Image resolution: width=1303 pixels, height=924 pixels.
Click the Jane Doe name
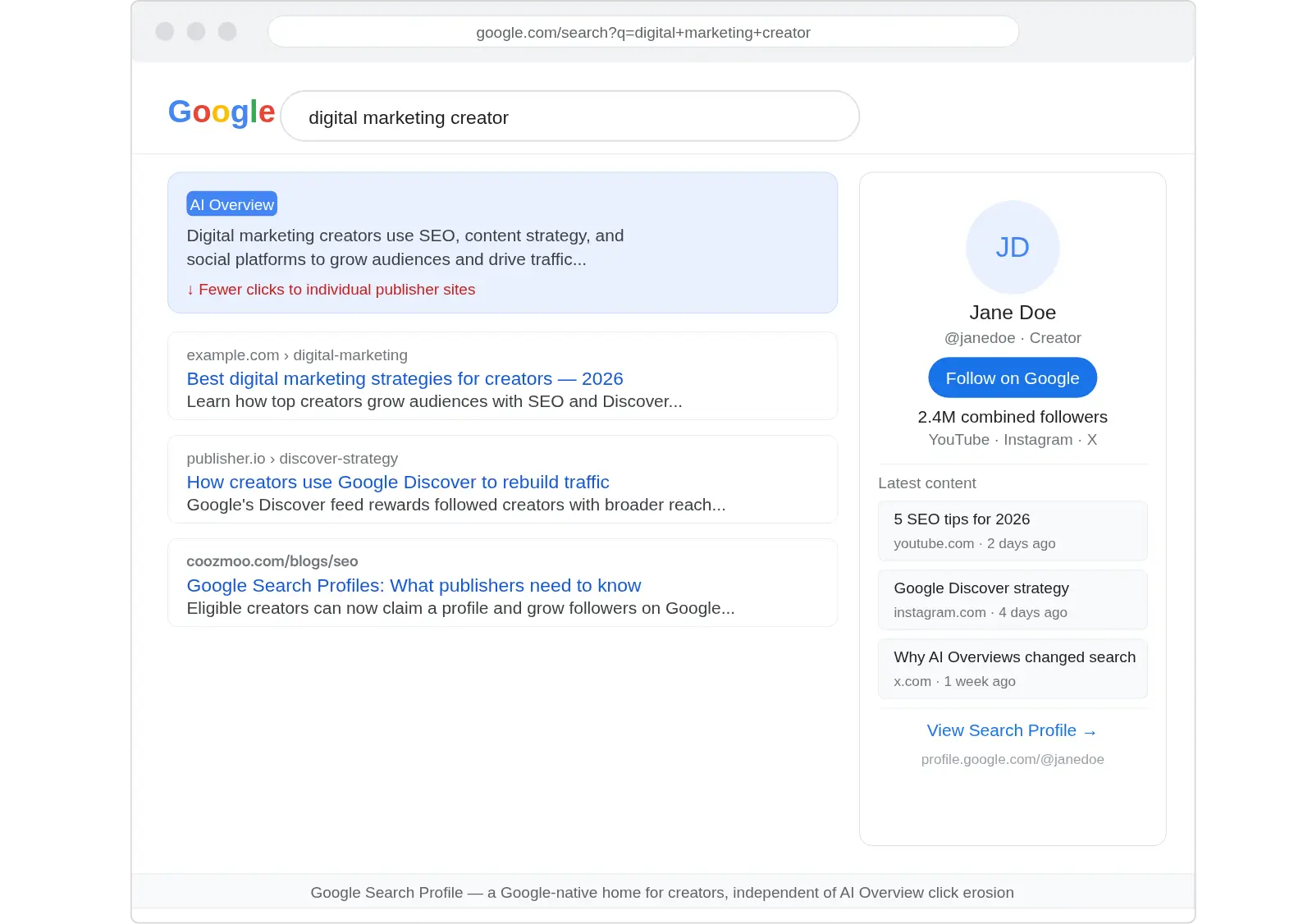click(x=1013, y=313)
